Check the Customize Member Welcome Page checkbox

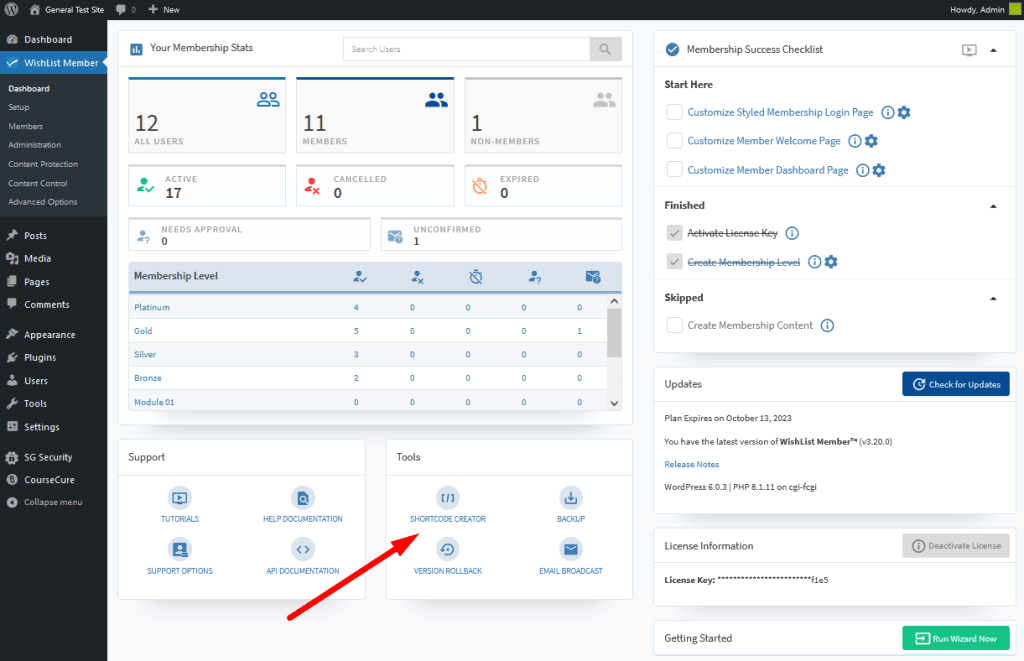point(675,141)
